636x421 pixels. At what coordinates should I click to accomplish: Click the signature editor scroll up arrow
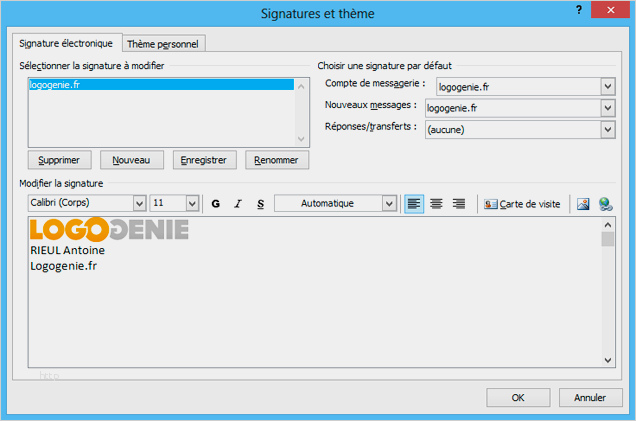click(608, 224)
